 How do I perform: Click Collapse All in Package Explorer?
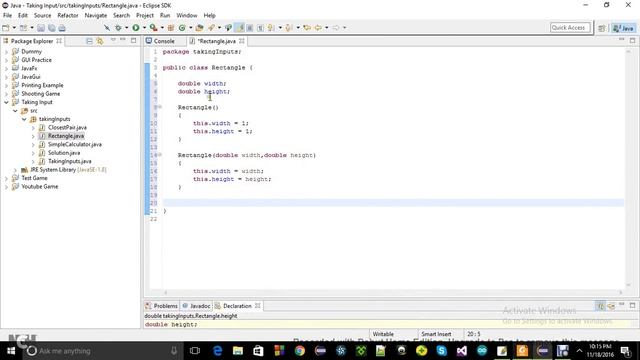[x=89, y=41]
